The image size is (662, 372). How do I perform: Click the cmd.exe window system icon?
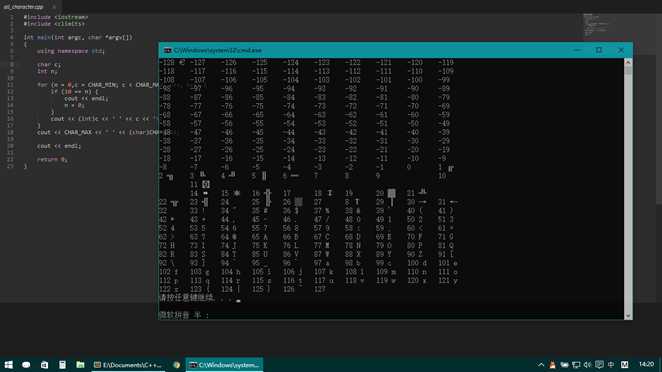tap(168, 50)
